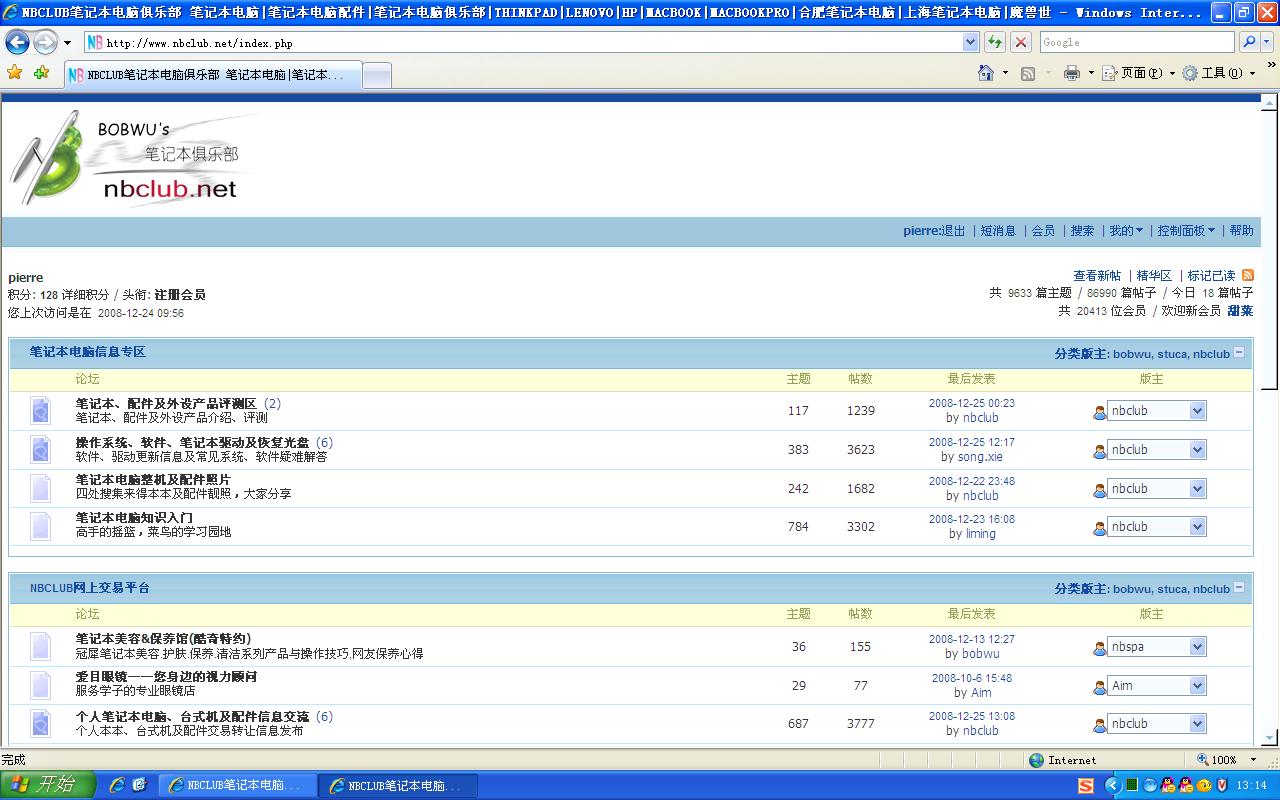This screenshot has width=1280, height=800.
Task: Click forum icon for 笔记本、配件及外设产品评测区
Action: tap(40, 410)
